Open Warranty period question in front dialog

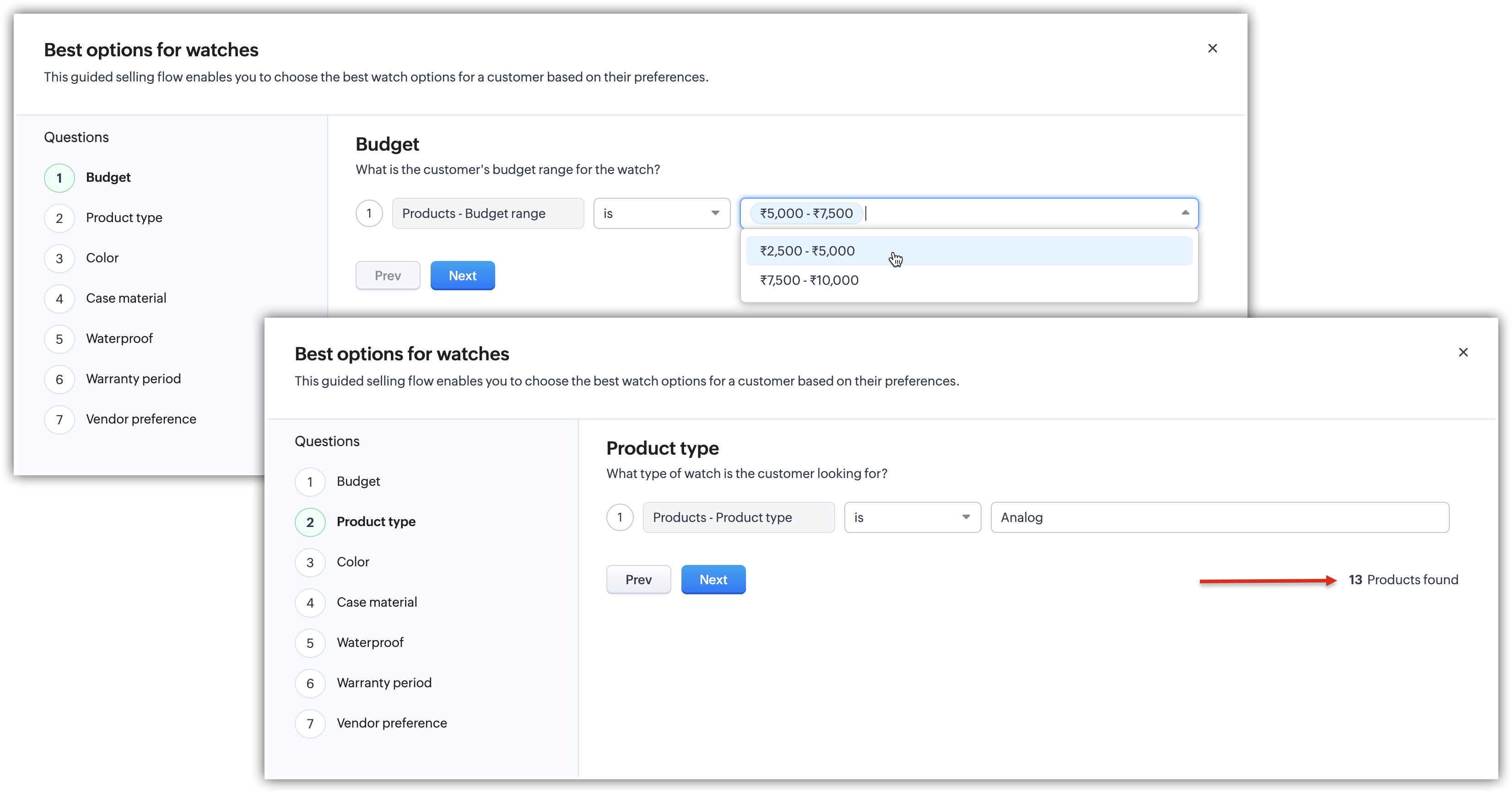coord(384,683)
